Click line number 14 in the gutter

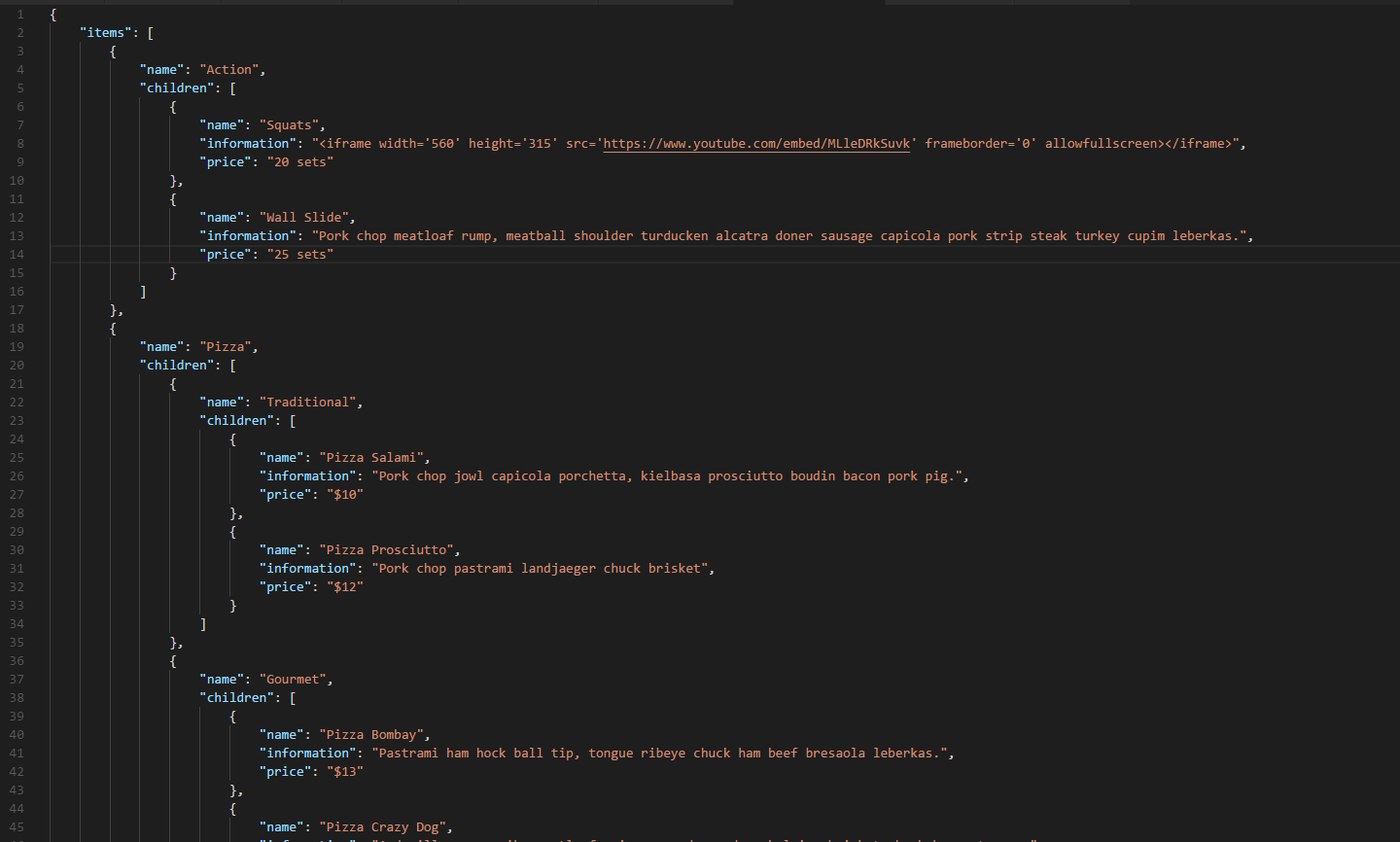(x=17, y=254)
